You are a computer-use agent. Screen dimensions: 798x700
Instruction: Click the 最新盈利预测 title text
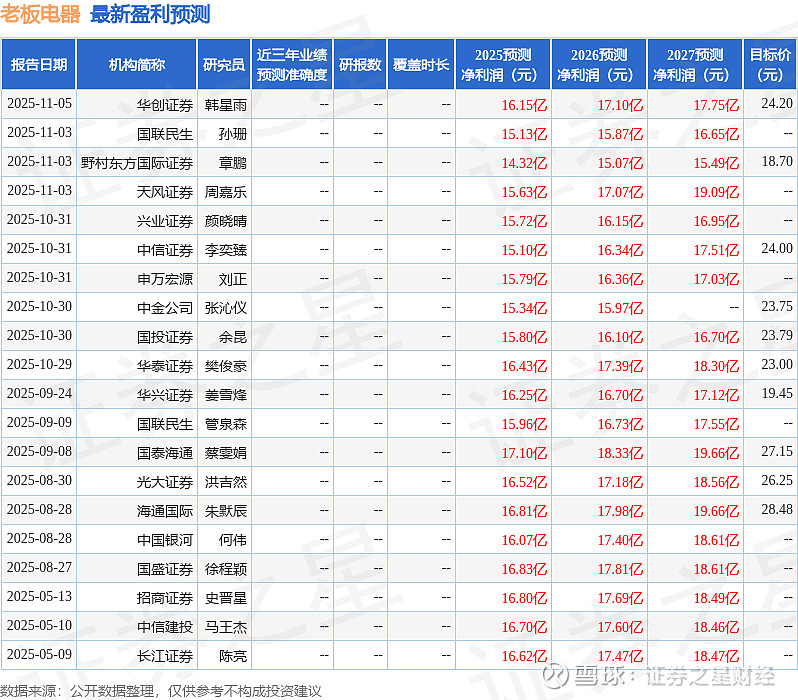coord(150,14)
